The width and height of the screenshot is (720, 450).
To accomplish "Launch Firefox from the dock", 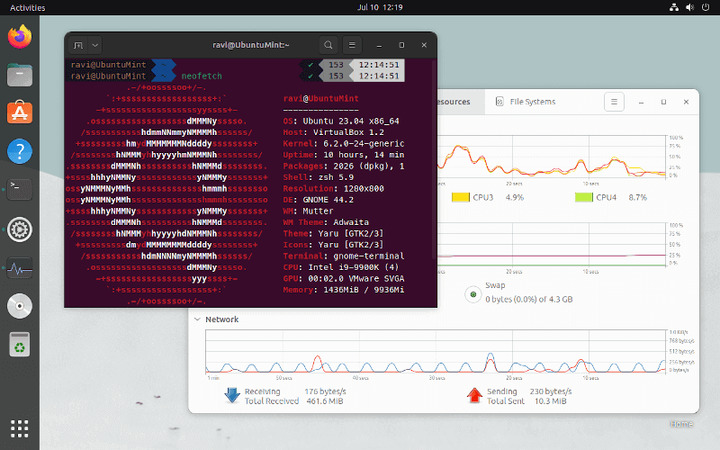I will (20, 38).
